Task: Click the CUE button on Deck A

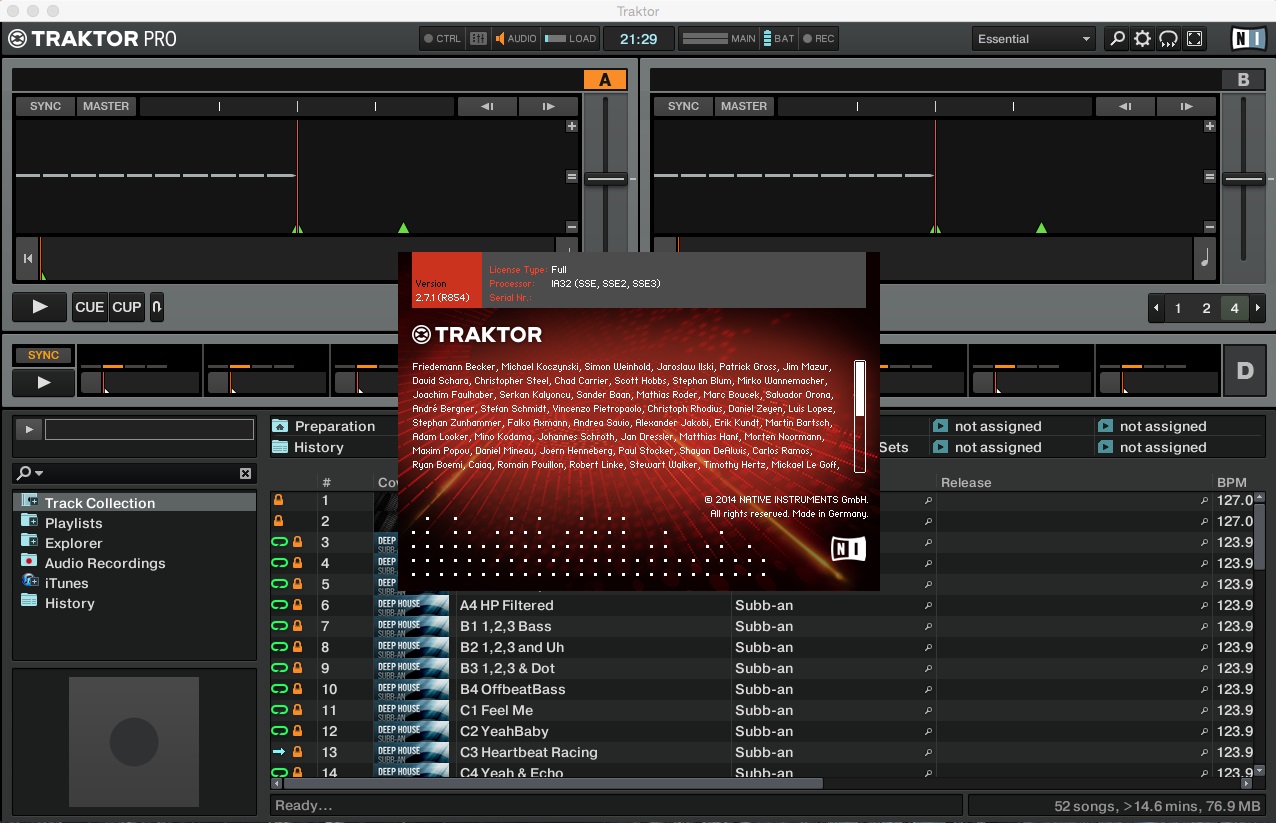Action: click(90, 307)
